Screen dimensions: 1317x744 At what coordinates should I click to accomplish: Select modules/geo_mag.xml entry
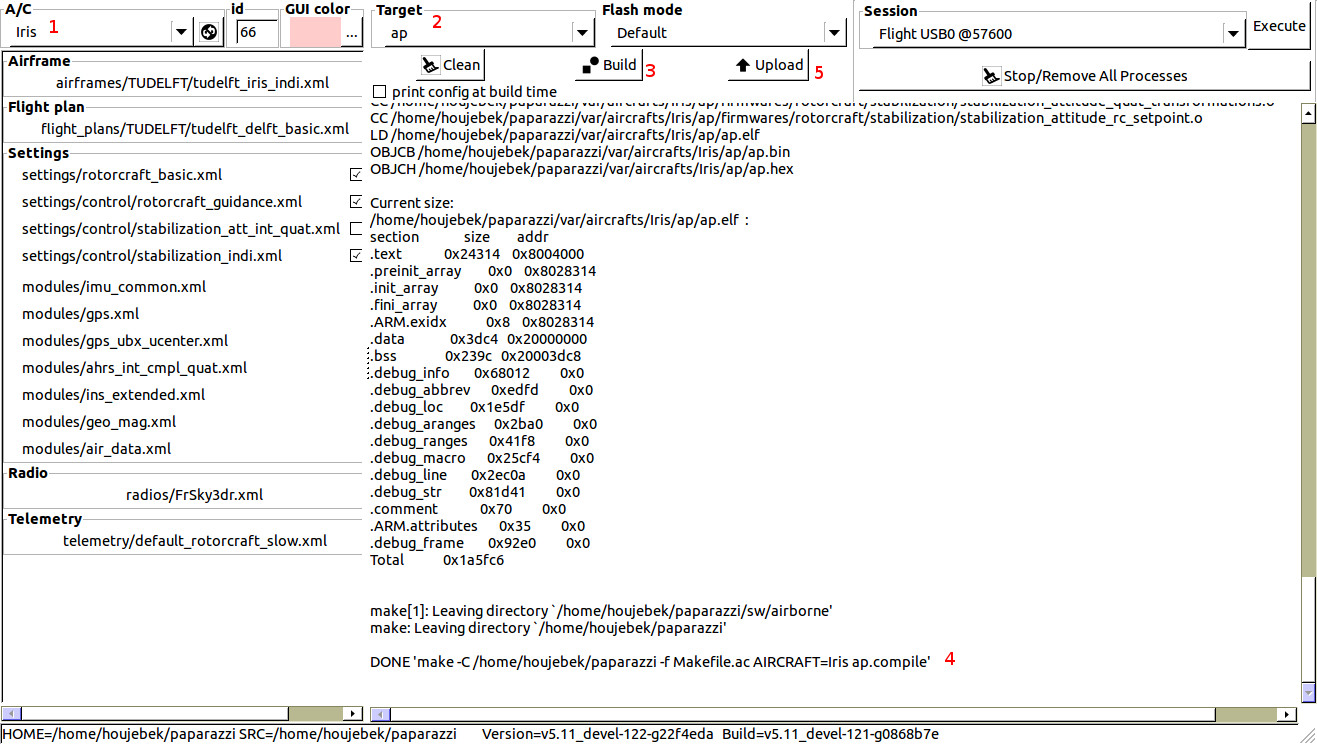(x=99, y=422)
